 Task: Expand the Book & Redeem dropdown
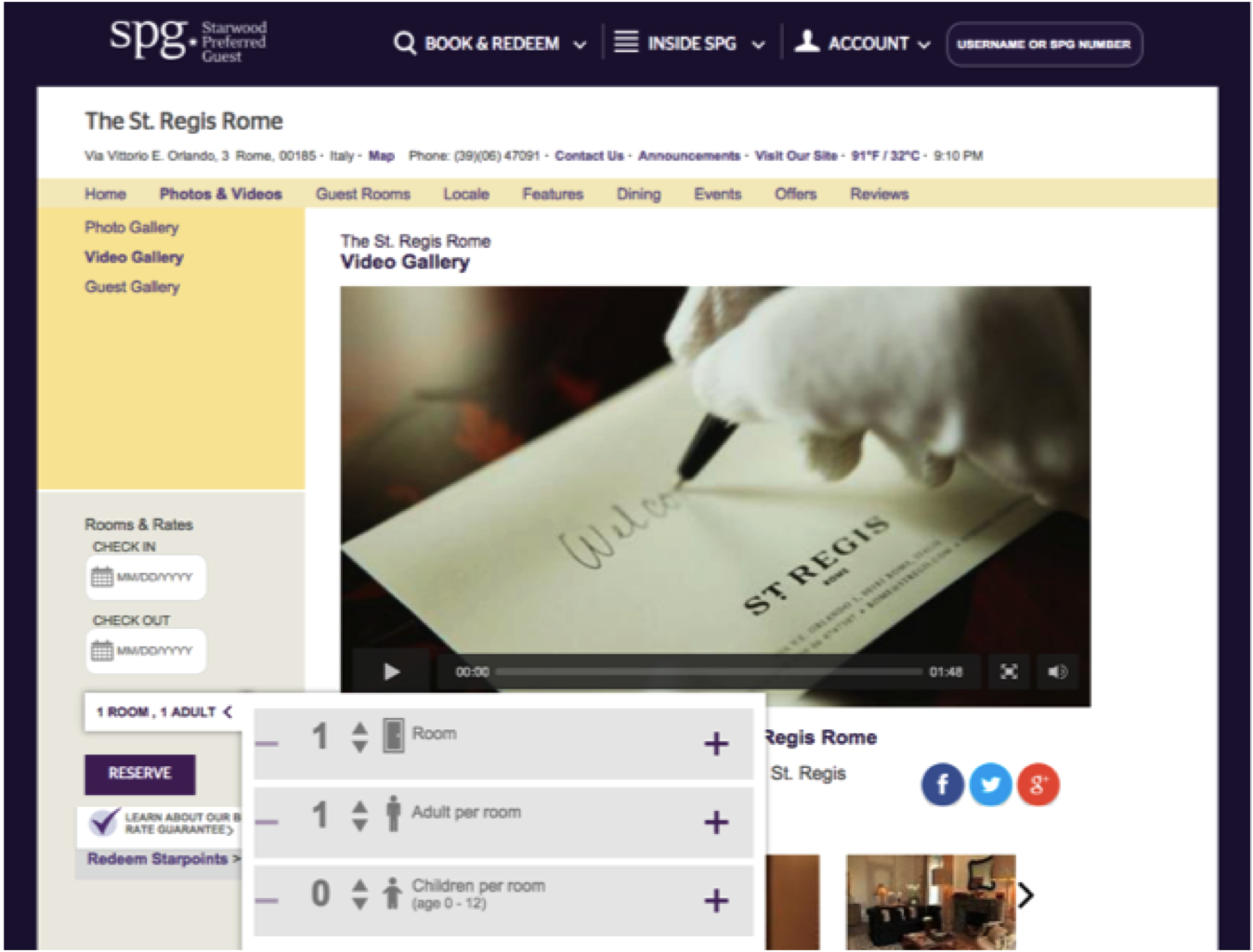tap(580, 45)
